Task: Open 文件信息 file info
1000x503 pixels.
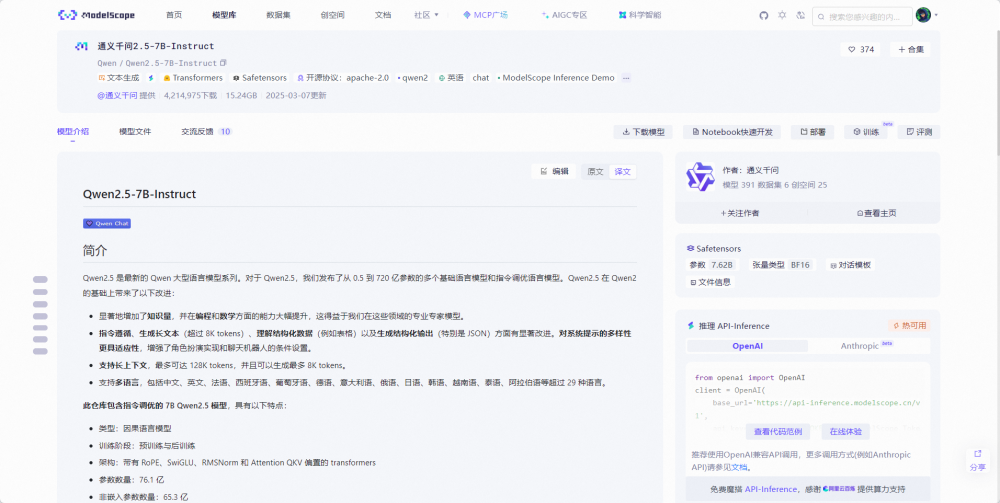Action: pyautogui.click(x=710, y=282)
